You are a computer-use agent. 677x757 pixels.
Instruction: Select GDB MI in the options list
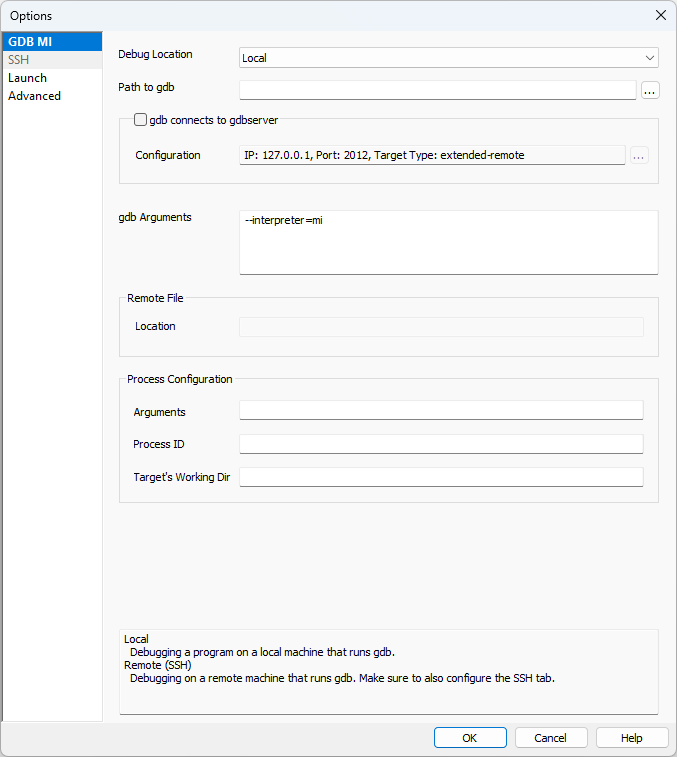click(30, 42)
